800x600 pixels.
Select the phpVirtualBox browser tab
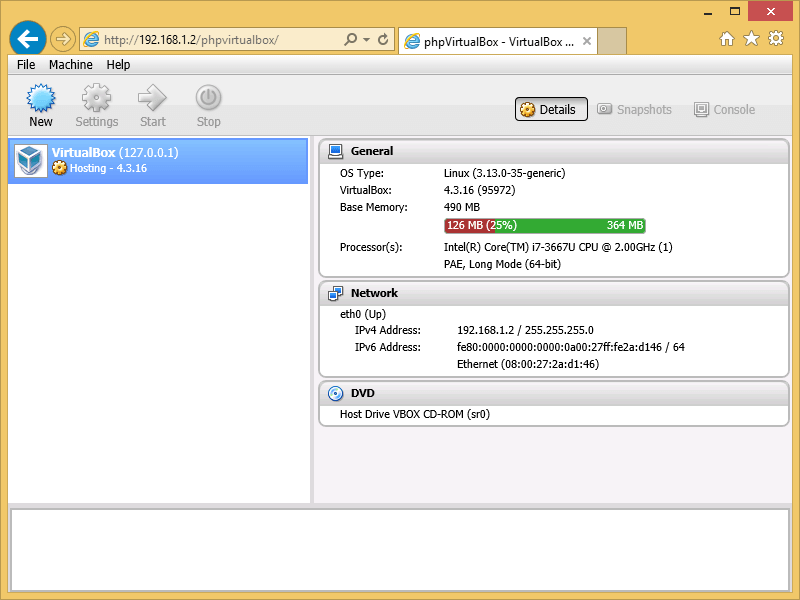click(498, 41)
